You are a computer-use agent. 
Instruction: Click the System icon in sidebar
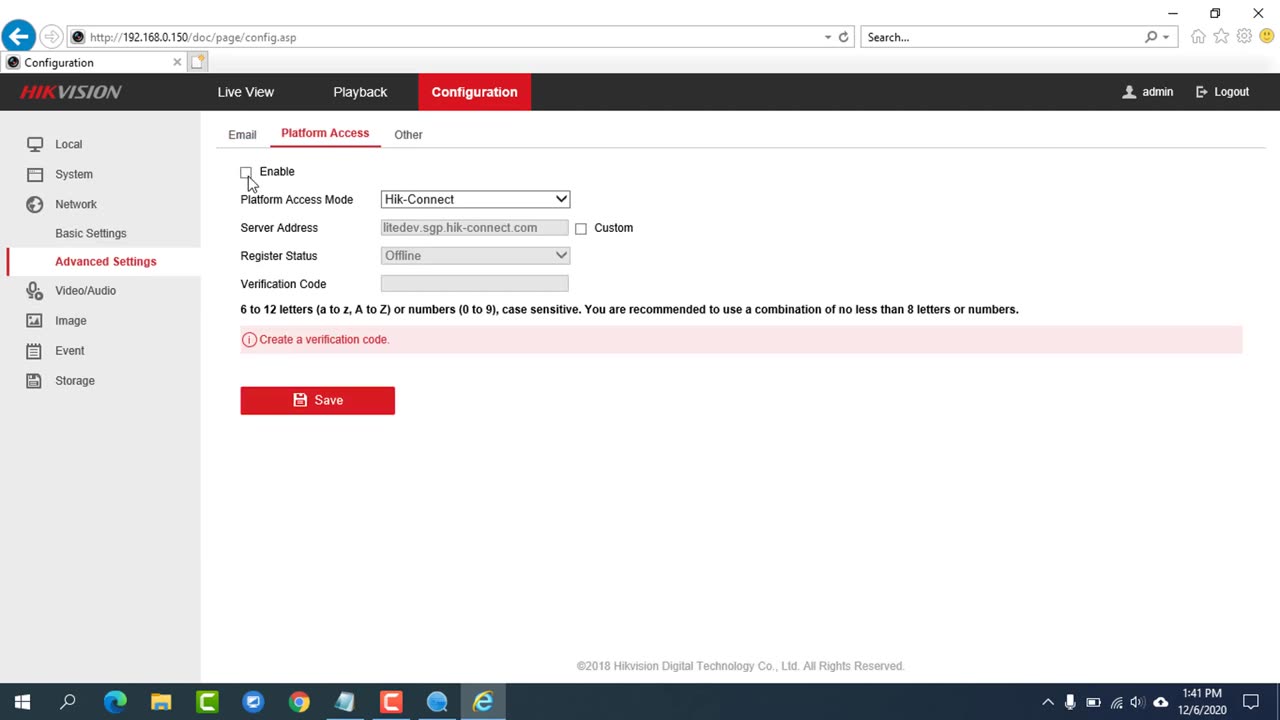(35, 174)
